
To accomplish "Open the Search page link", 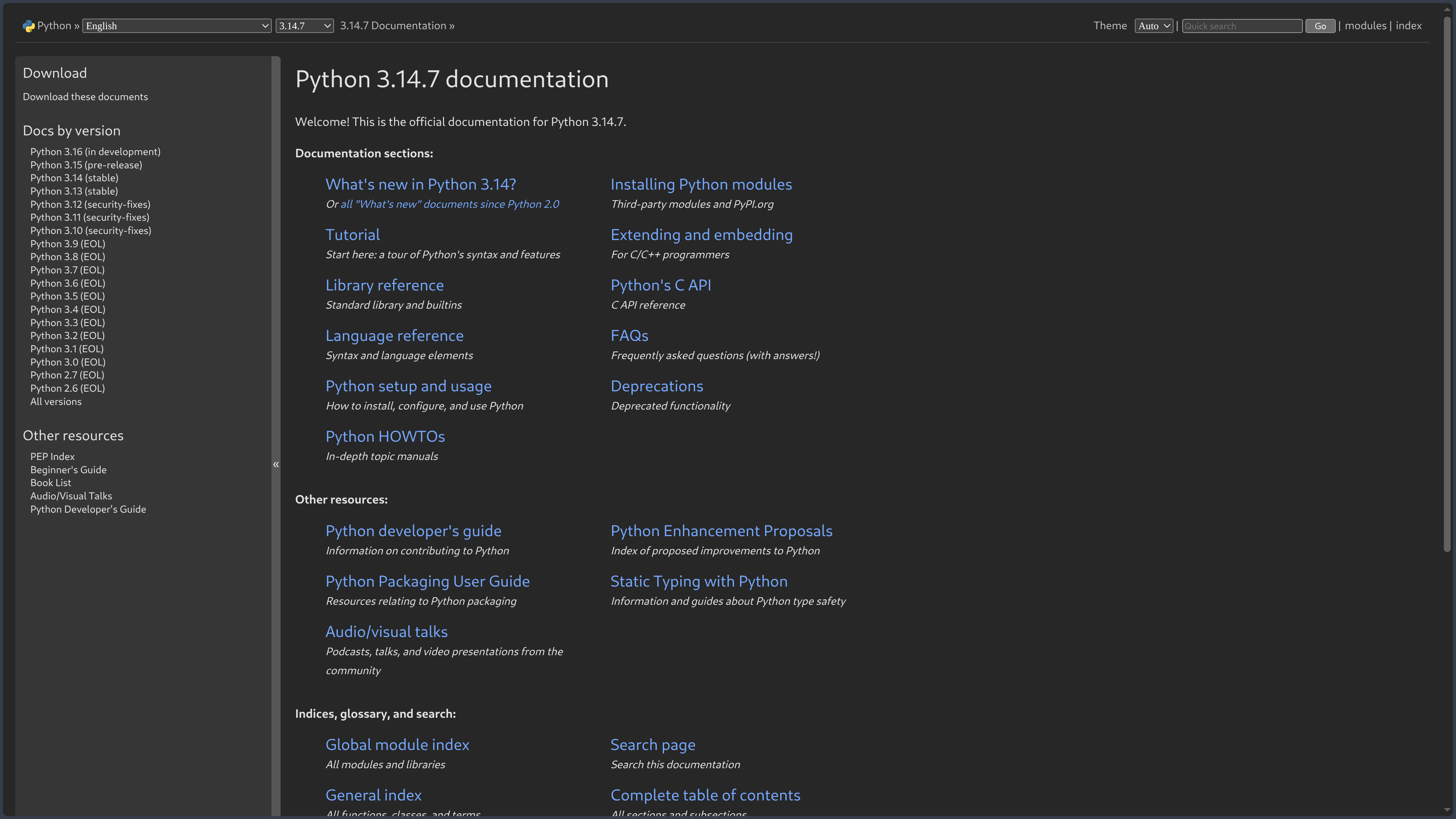I will coord(653,744).
